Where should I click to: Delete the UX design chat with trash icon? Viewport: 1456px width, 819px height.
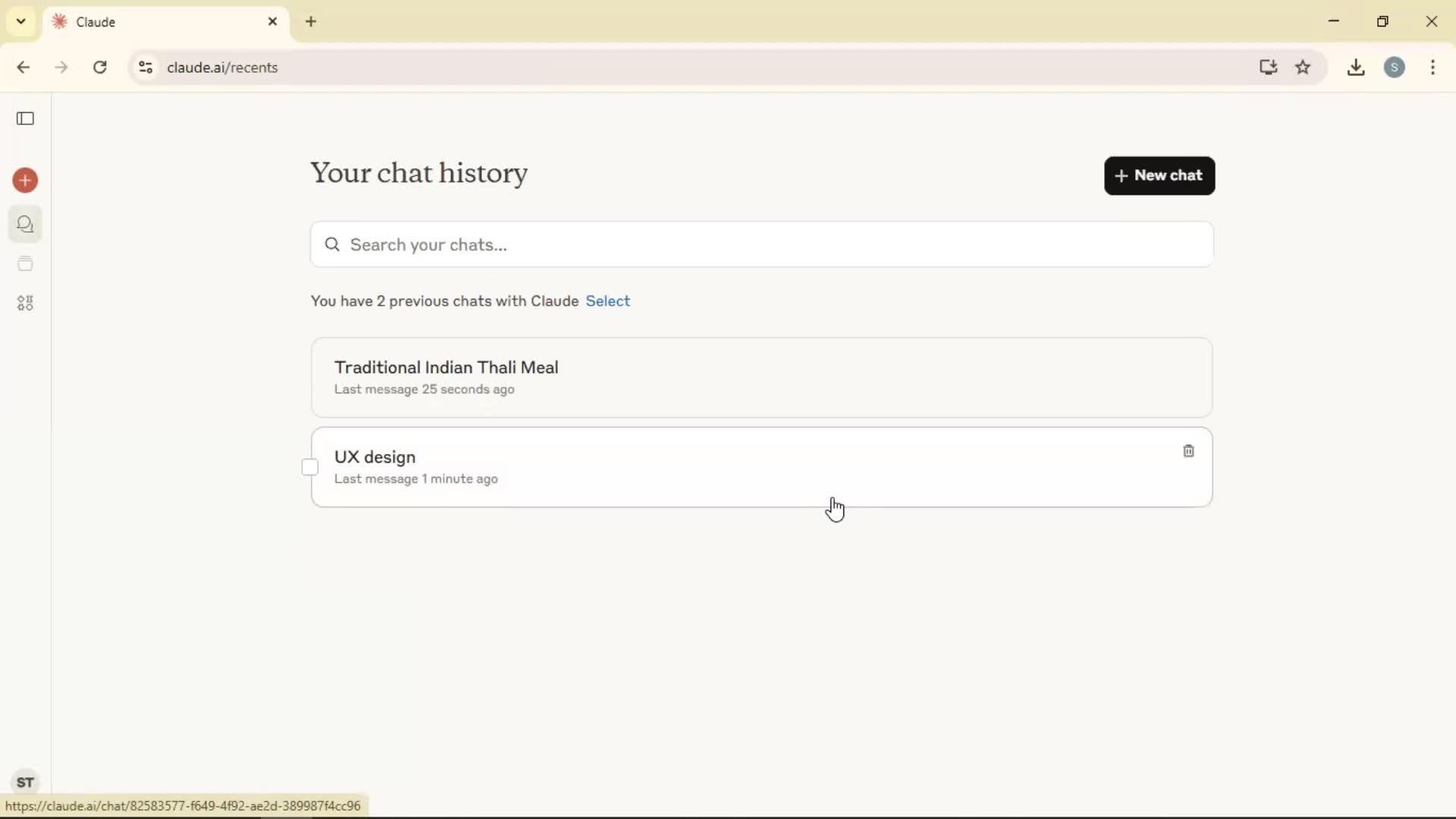click(1188, 451)
